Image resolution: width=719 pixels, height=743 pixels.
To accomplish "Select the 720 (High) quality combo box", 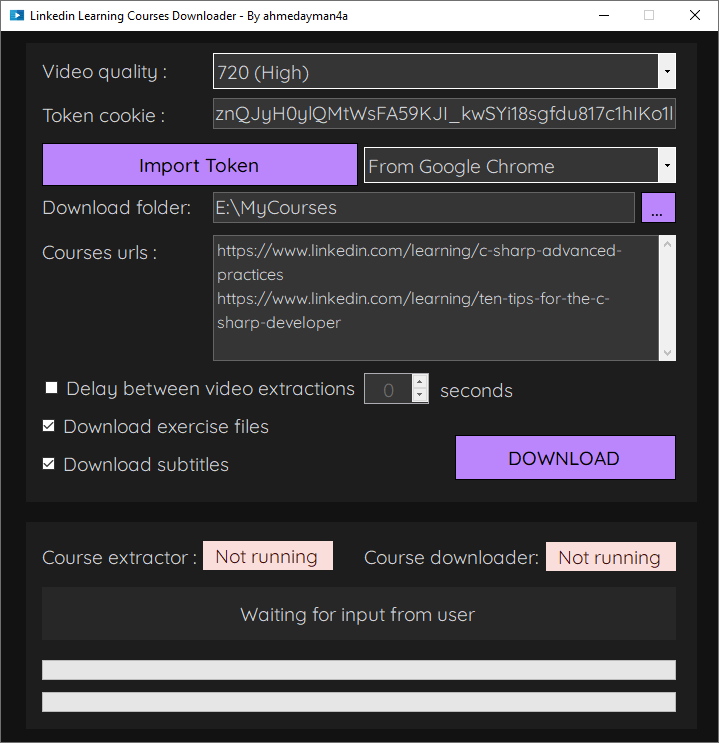I will pos(444,72).
